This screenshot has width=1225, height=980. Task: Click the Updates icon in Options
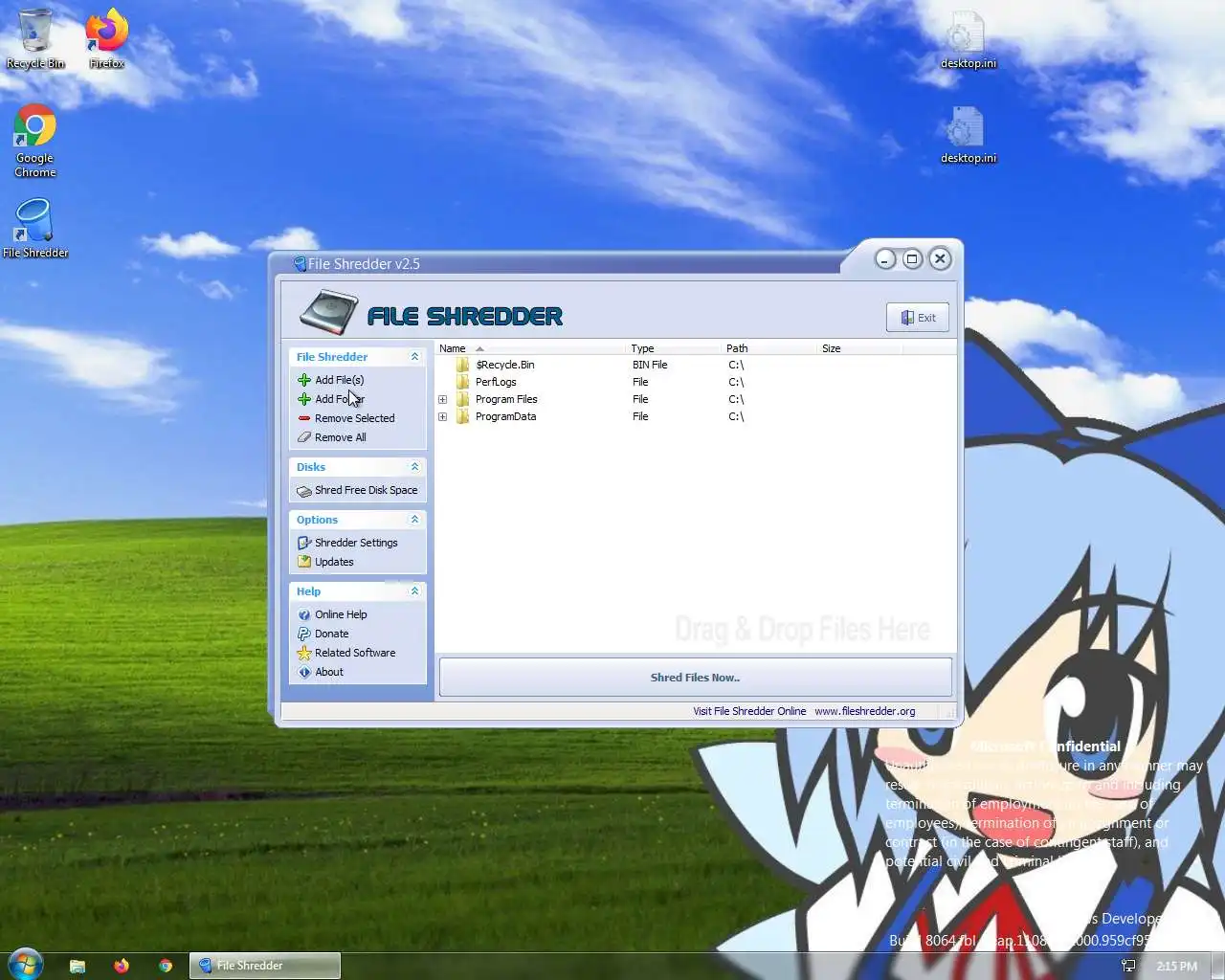pos(304,562)
